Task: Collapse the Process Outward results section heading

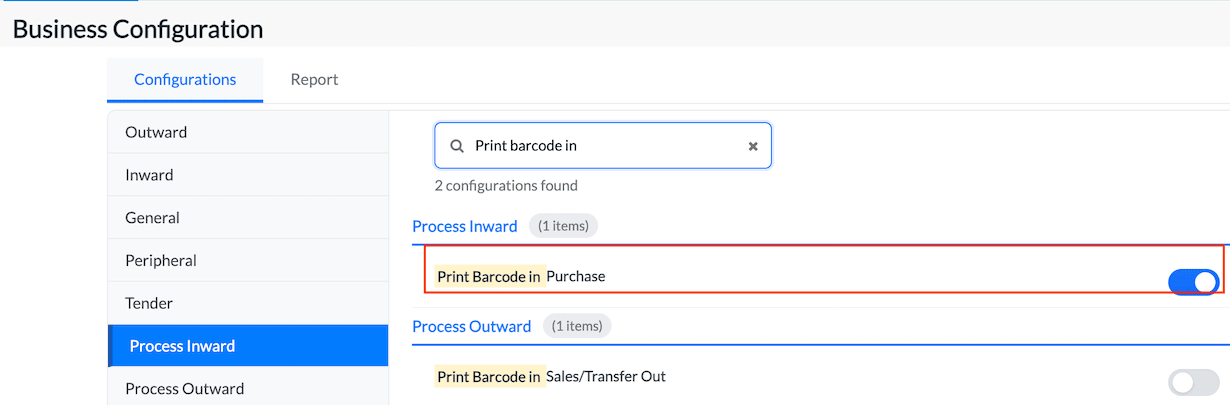Action: click(471, 326)
